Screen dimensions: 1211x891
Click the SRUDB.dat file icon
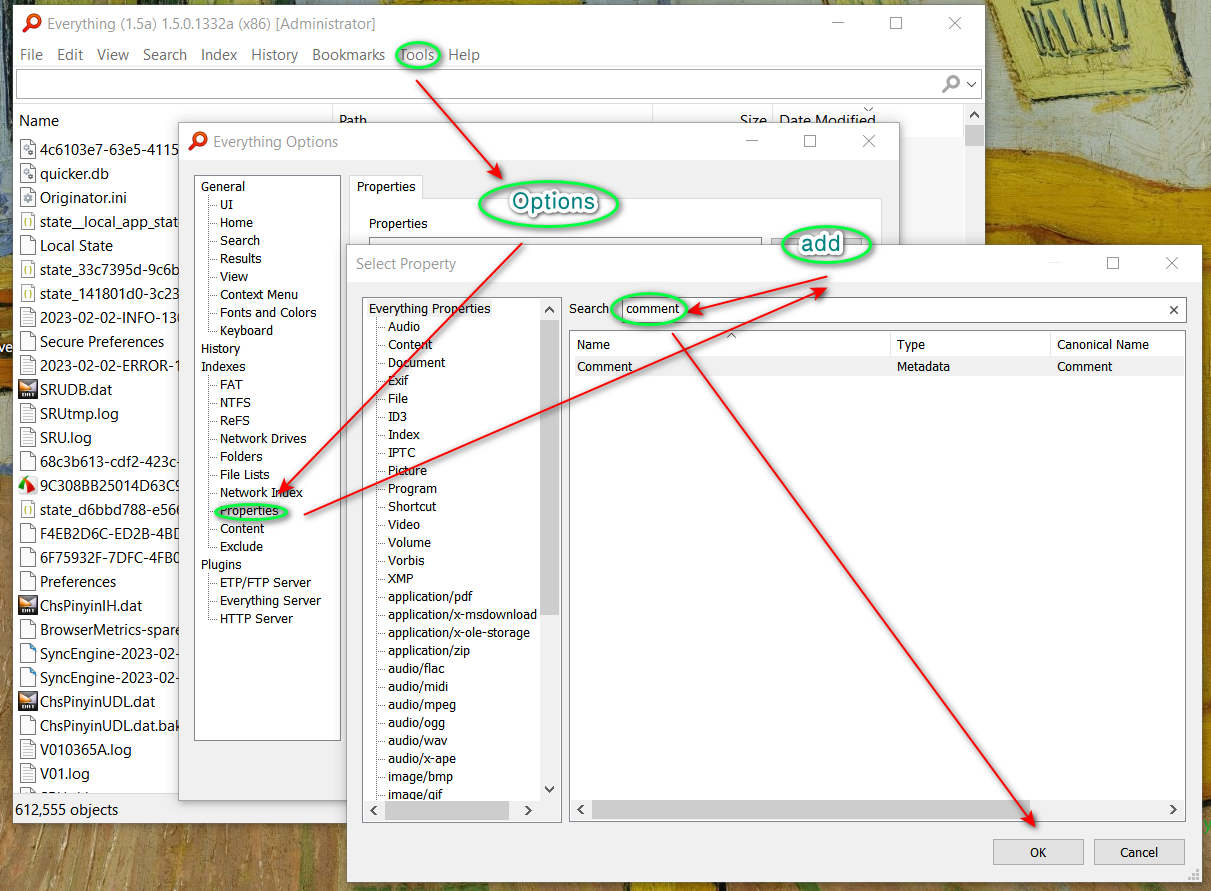(x=28, y=390)
